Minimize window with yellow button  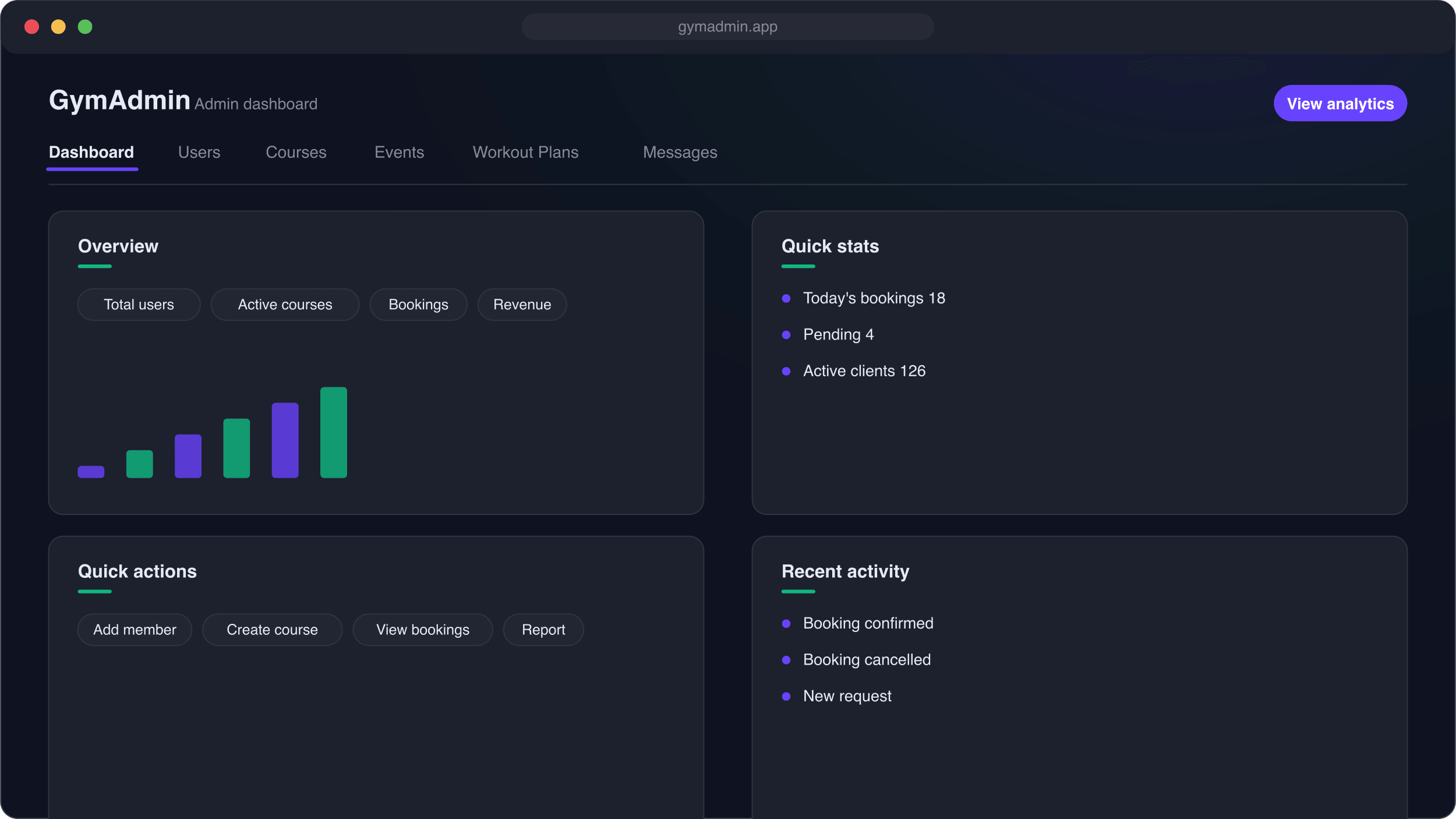pos(58,27)
